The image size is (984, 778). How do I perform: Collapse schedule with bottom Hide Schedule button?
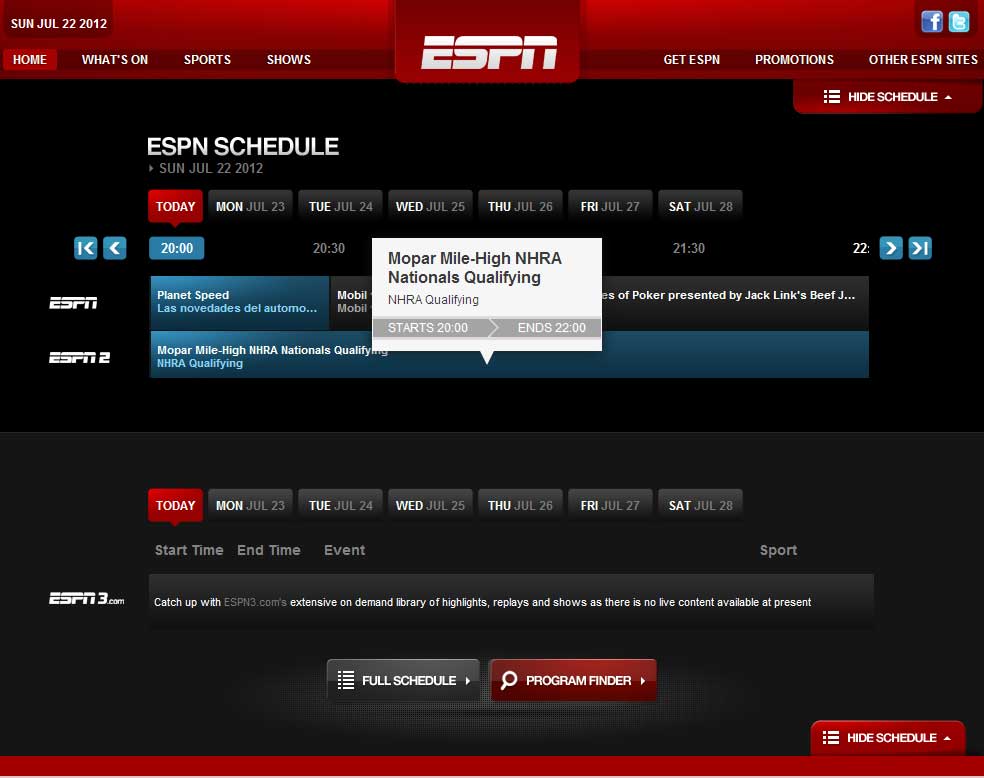pyautogui.click(x=887, y=738)
